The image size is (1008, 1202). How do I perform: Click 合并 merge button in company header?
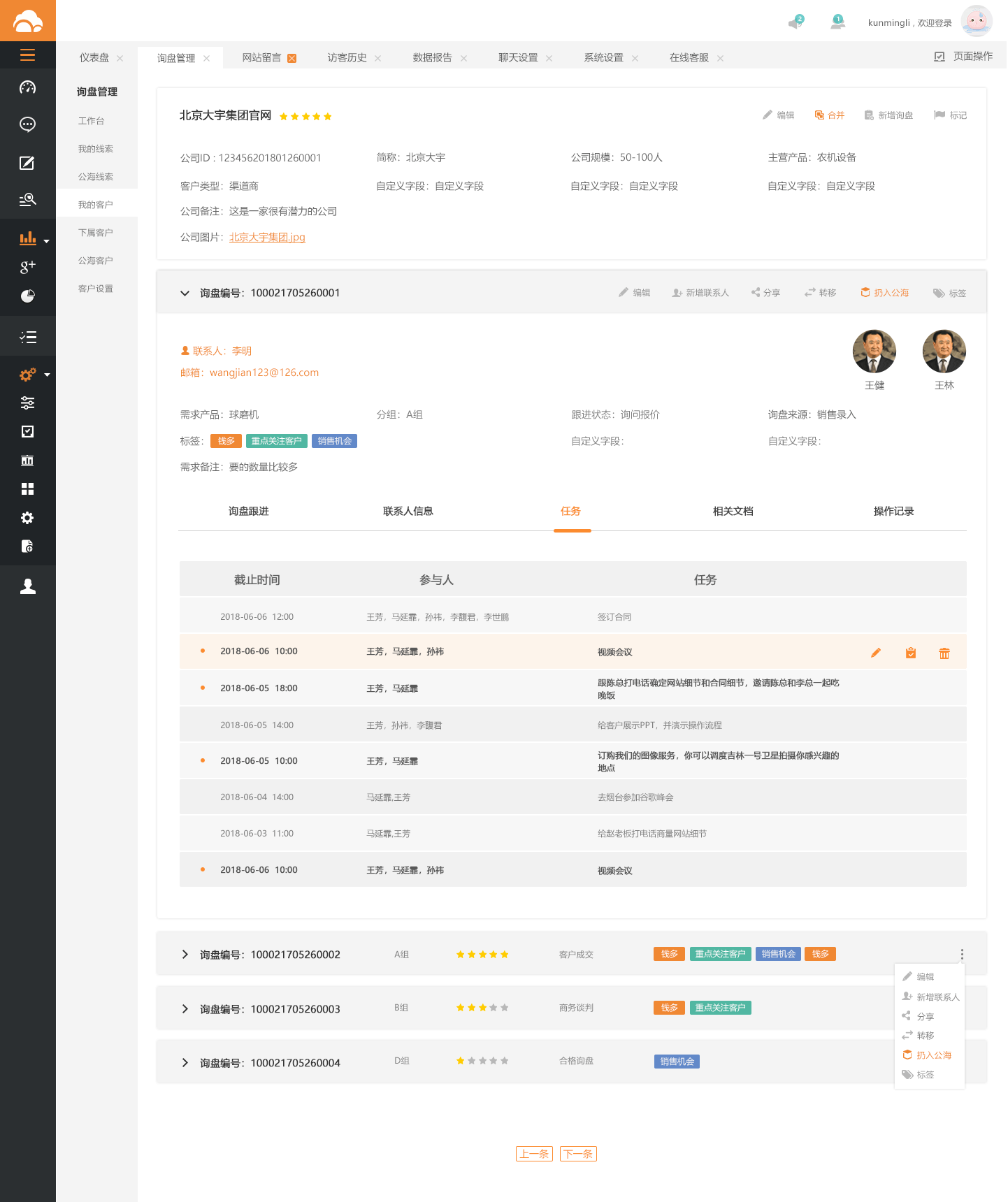point(830,115)
